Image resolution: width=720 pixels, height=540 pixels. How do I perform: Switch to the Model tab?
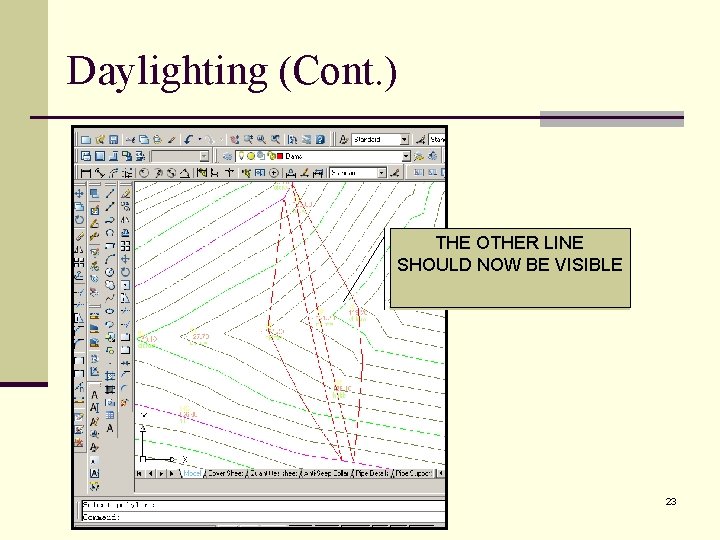[x=192, y=473]
